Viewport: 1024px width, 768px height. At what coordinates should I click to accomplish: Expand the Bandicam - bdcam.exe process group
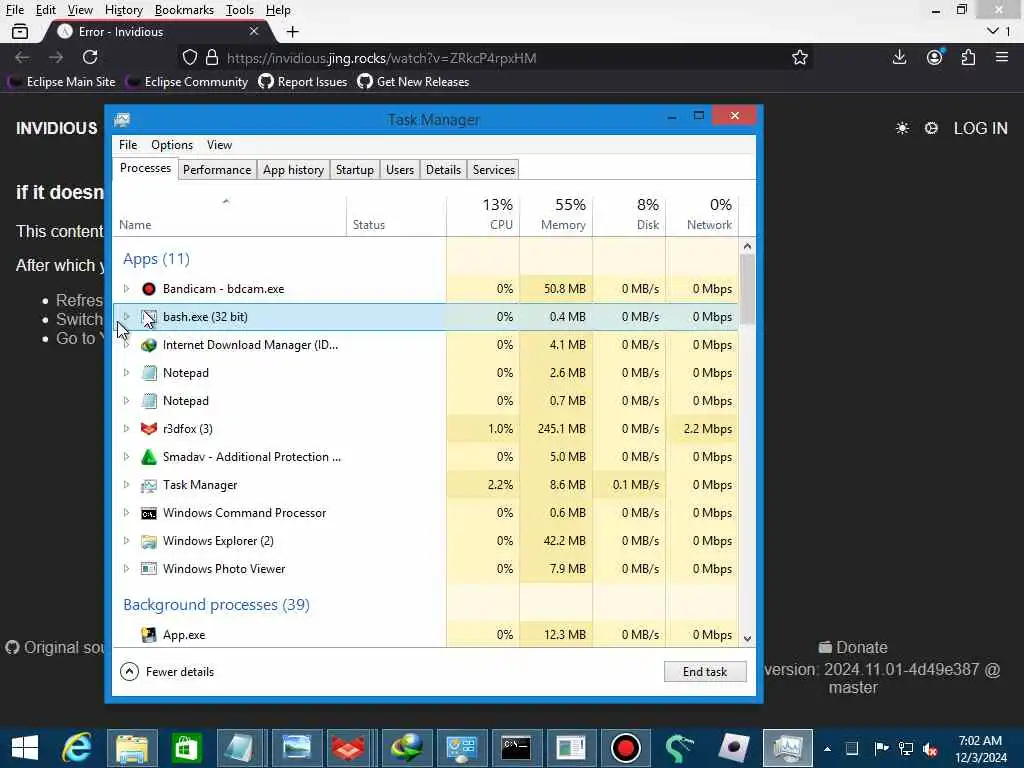(126, 288)
